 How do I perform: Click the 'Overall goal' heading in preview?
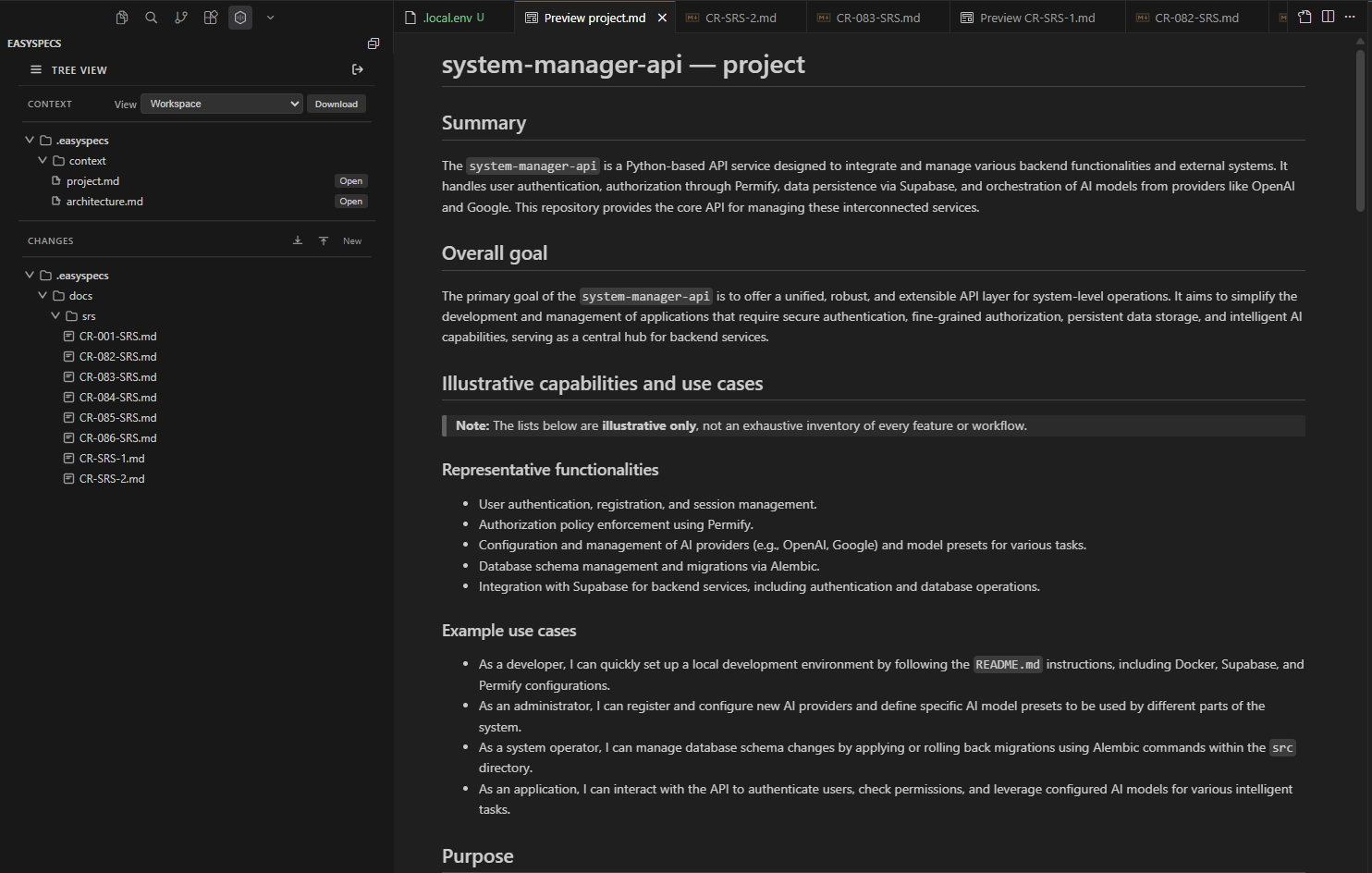[495, 253]
